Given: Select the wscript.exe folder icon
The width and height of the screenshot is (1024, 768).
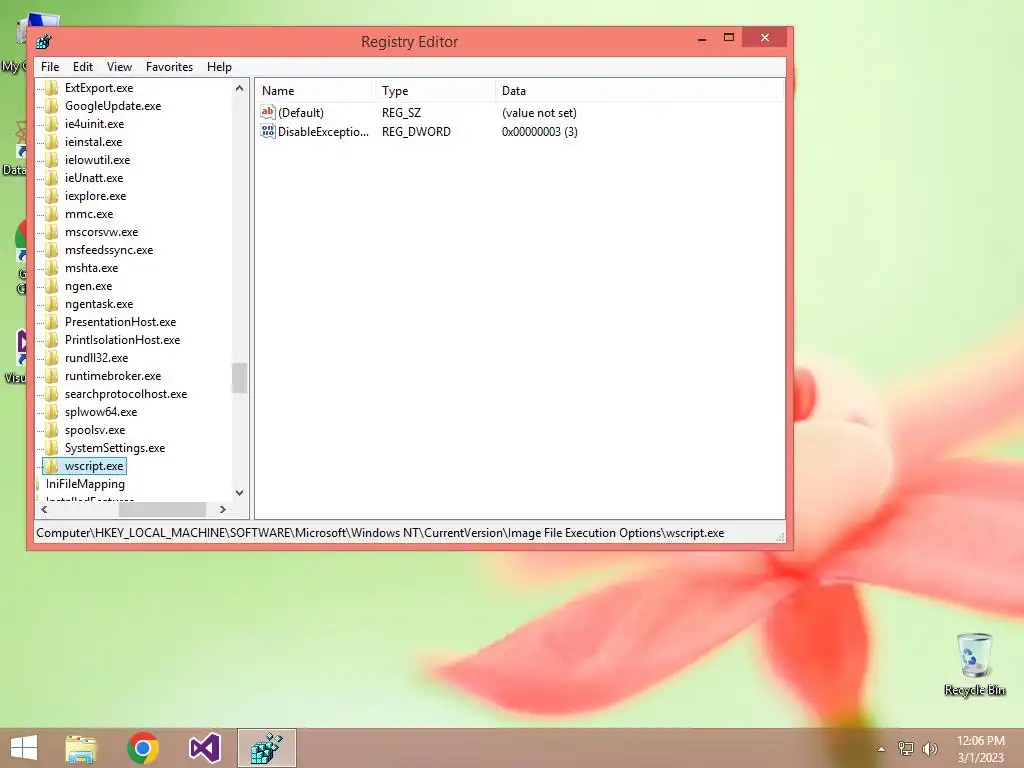Looking at the screenshot, I should click(x=52, y=466).
